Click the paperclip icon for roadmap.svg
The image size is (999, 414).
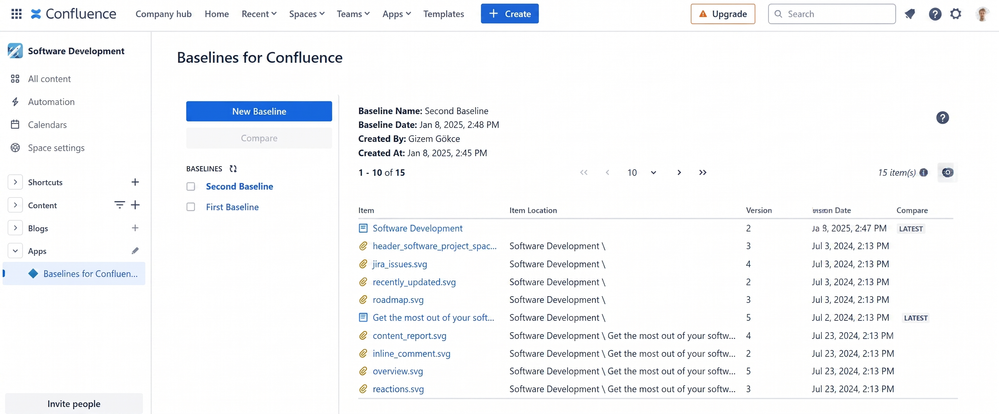coord(363,299)
